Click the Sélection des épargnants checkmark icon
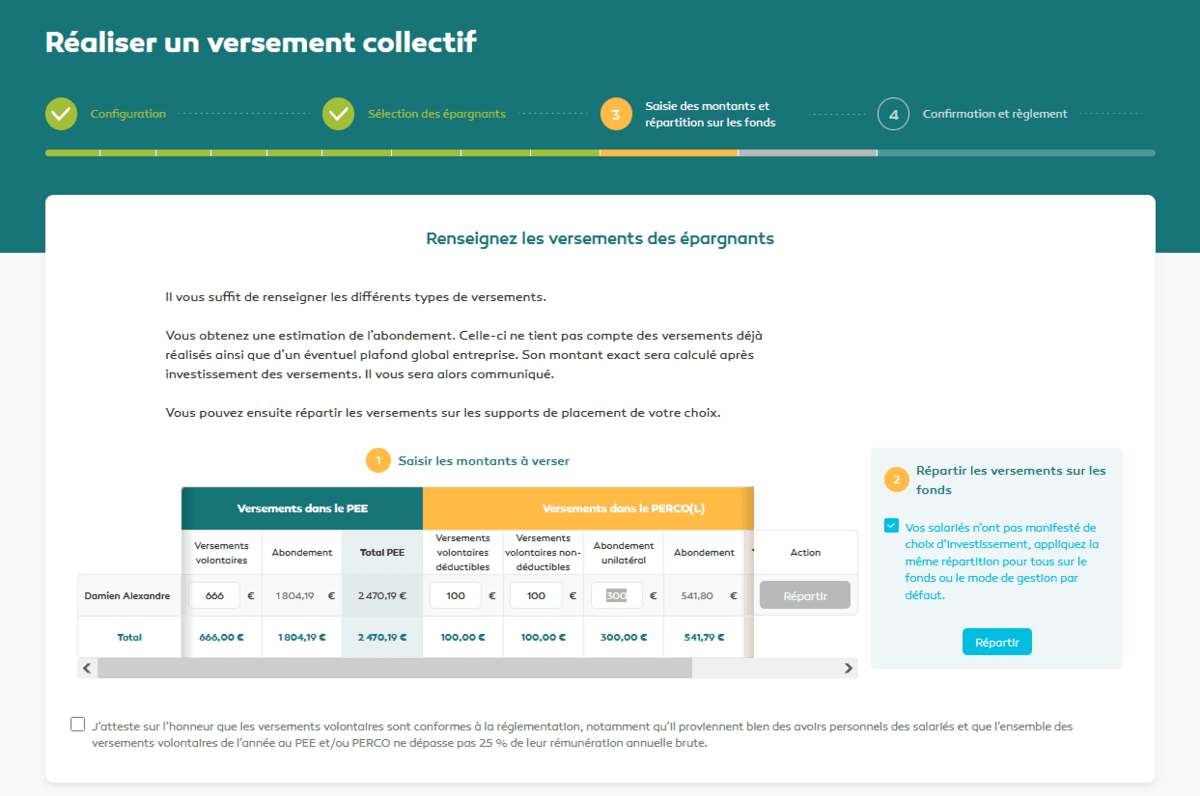1200x796 pixels. click(x=339, y=114)
